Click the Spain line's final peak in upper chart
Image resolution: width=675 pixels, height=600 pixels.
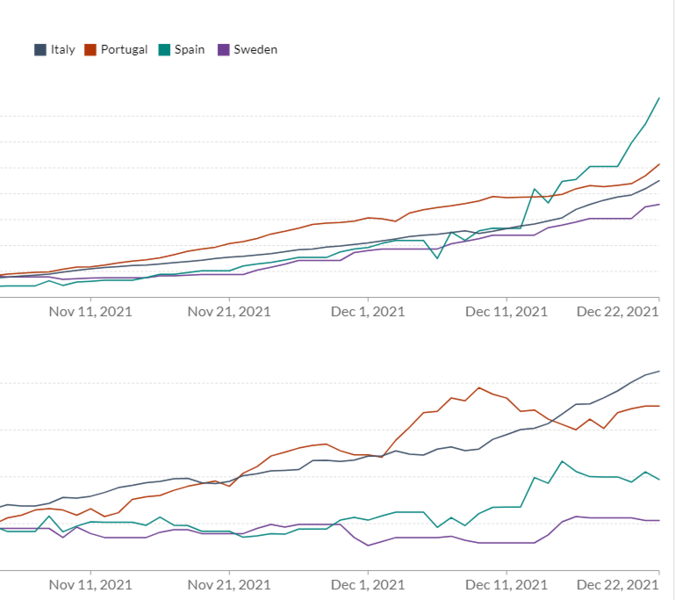[659, 98]
